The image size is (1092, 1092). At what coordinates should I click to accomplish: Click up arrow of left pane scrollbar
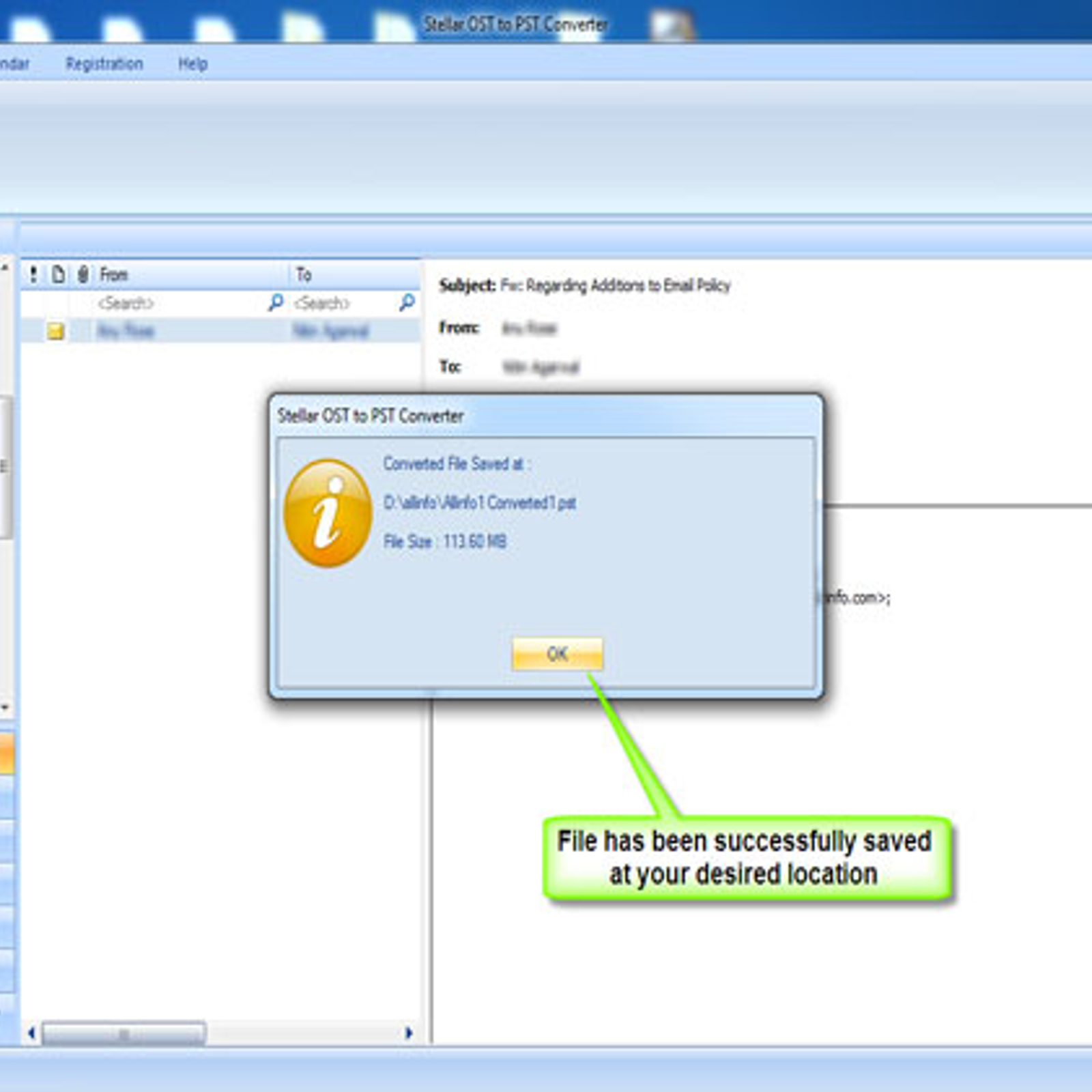[5, 268]
